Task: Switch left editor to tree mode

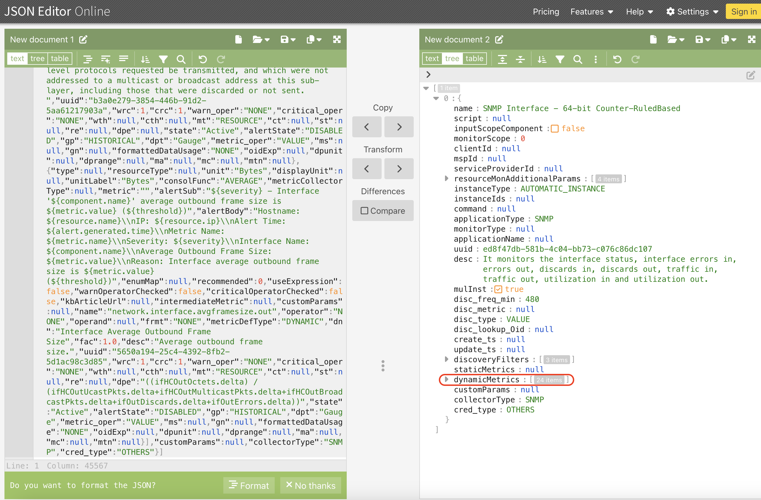Action: 38,59
